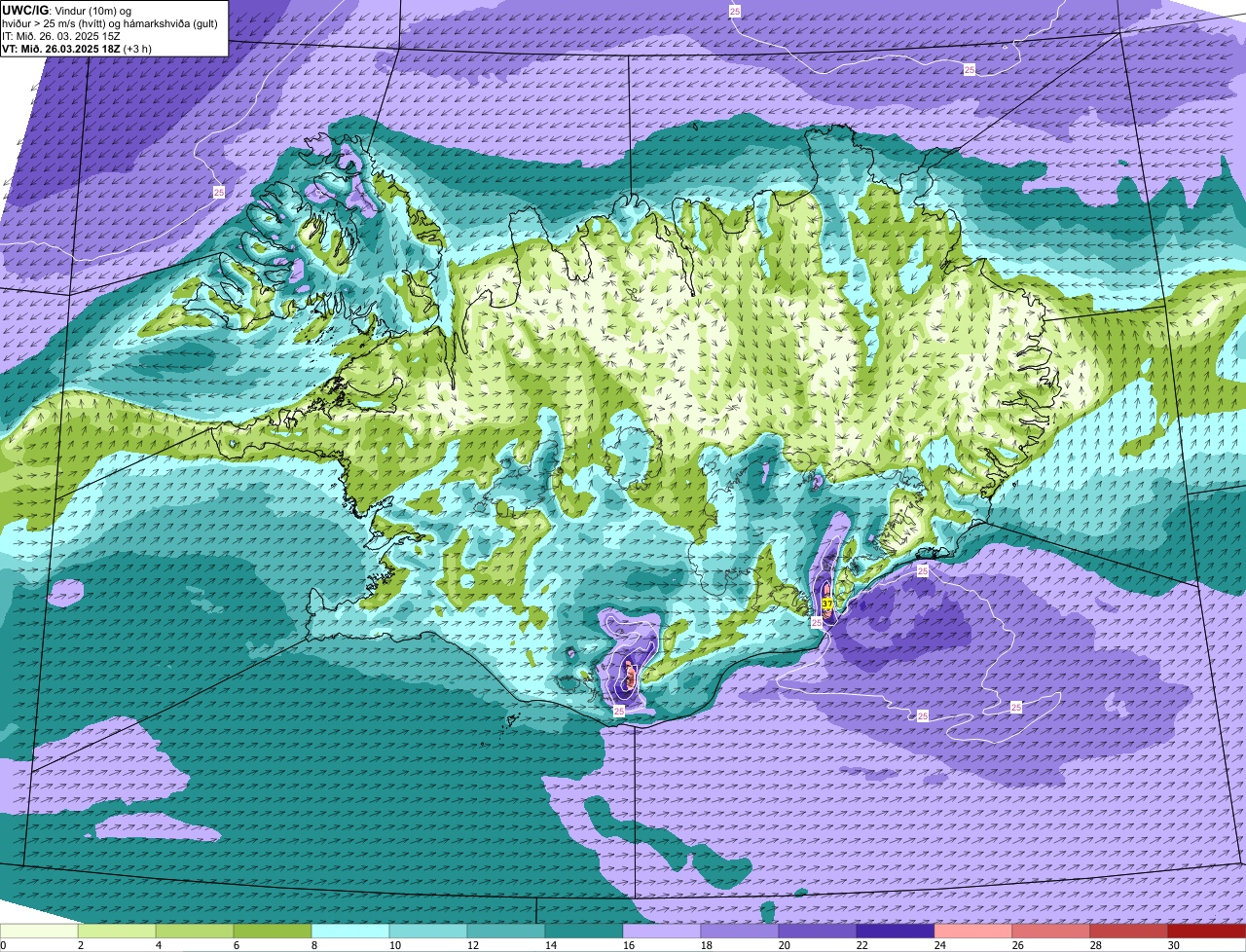
Task: Click the "12" tick label on color scale
Action: click(x=472, y=945)
